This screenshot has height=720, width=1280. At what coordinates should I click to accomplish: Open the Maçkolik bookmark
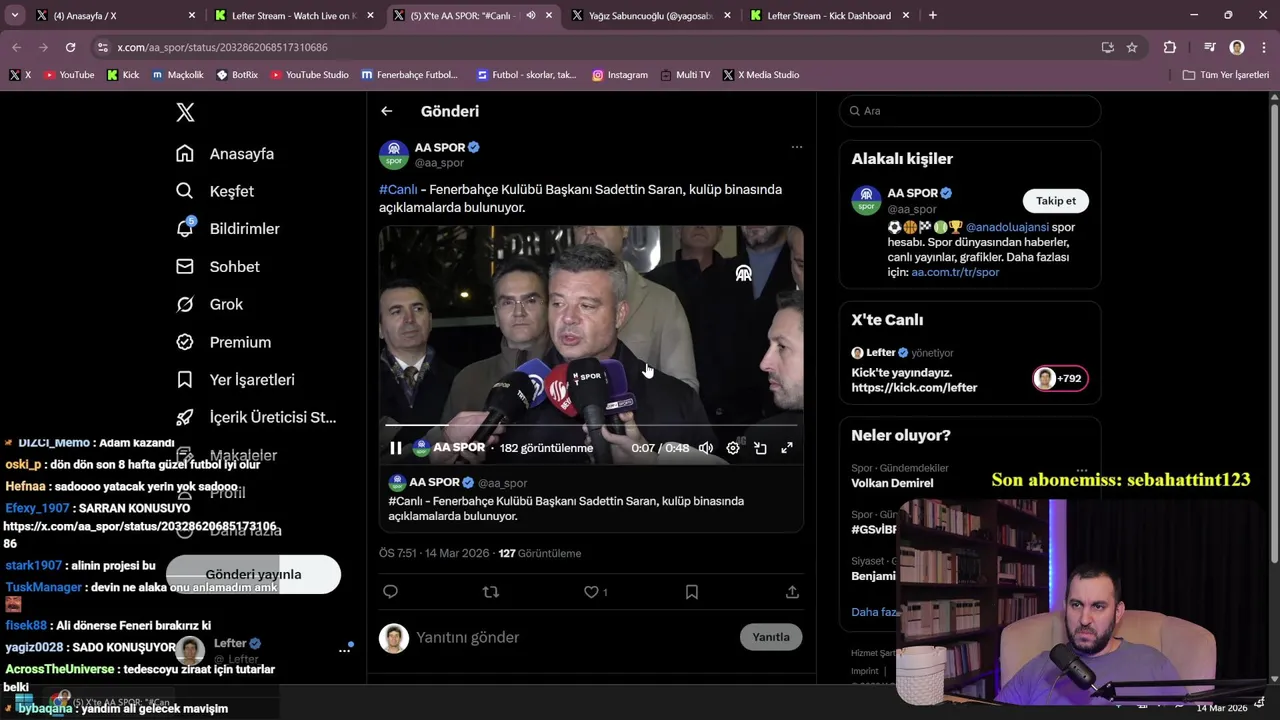tap(178, 75)
